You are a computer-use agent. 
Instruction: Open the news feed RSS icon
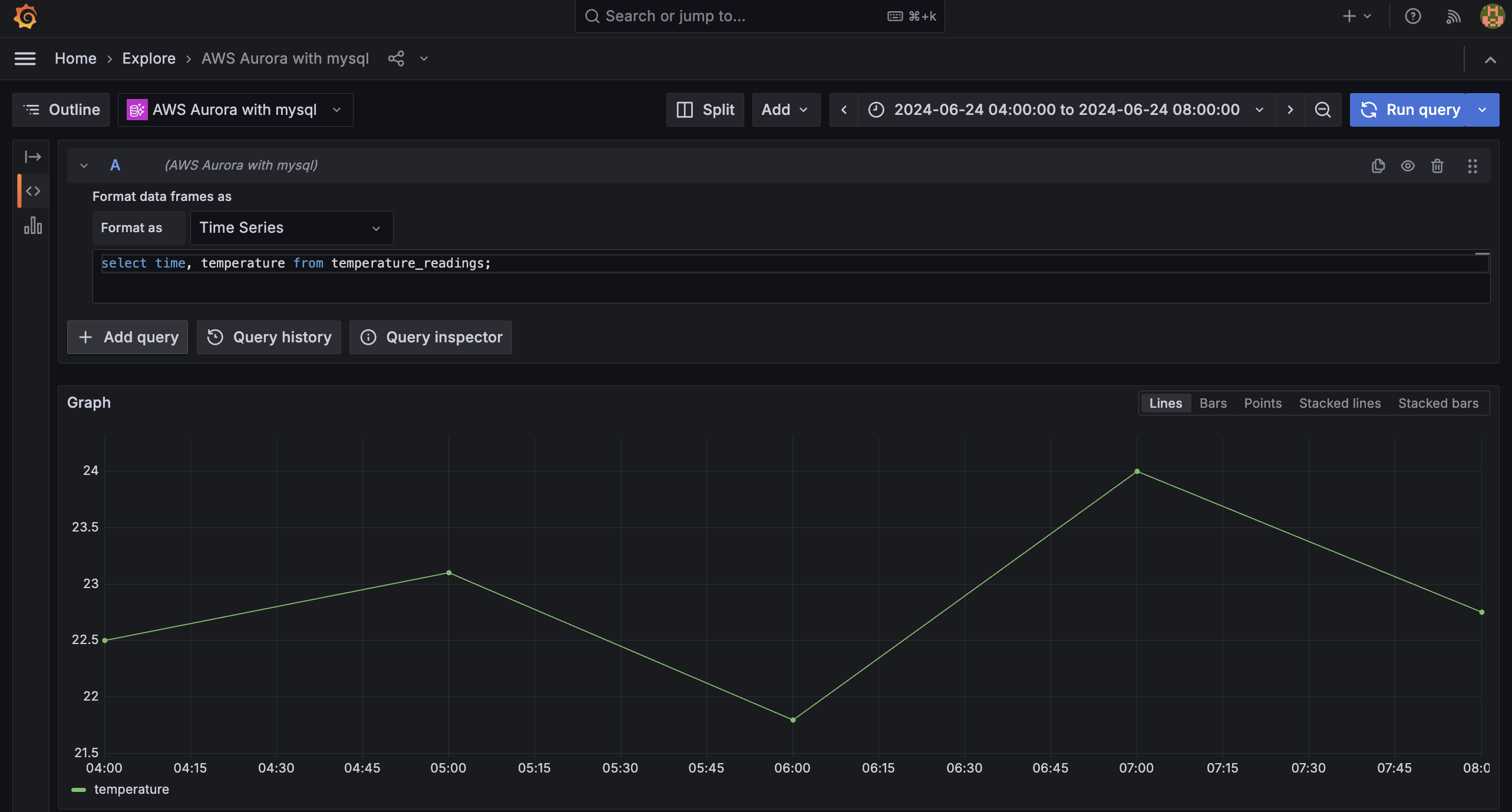pos(1453,16)
